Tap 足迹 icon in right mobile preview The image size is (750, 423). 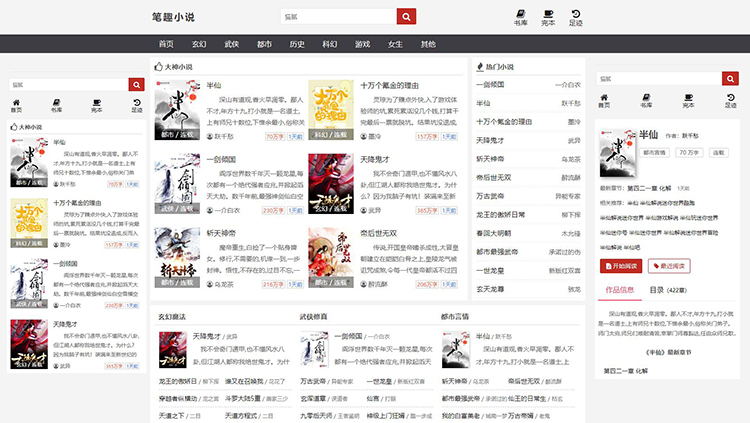730,101
